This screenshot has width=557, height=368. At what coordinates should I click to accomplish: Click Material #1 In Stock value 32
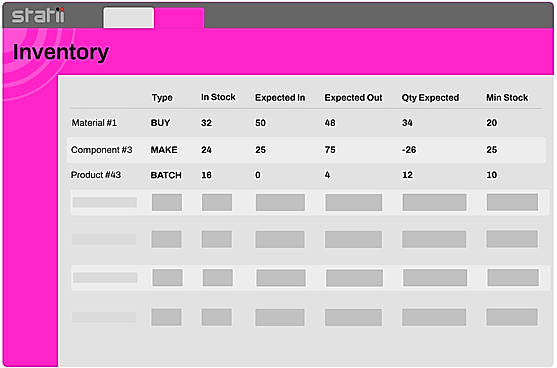206,123
